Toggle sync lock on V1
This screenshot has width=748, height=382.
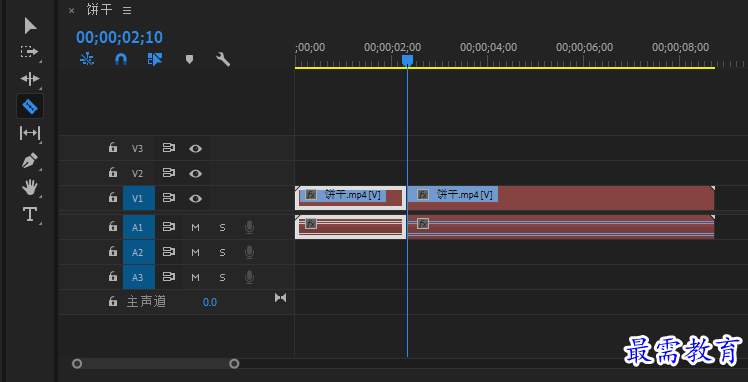168,198
